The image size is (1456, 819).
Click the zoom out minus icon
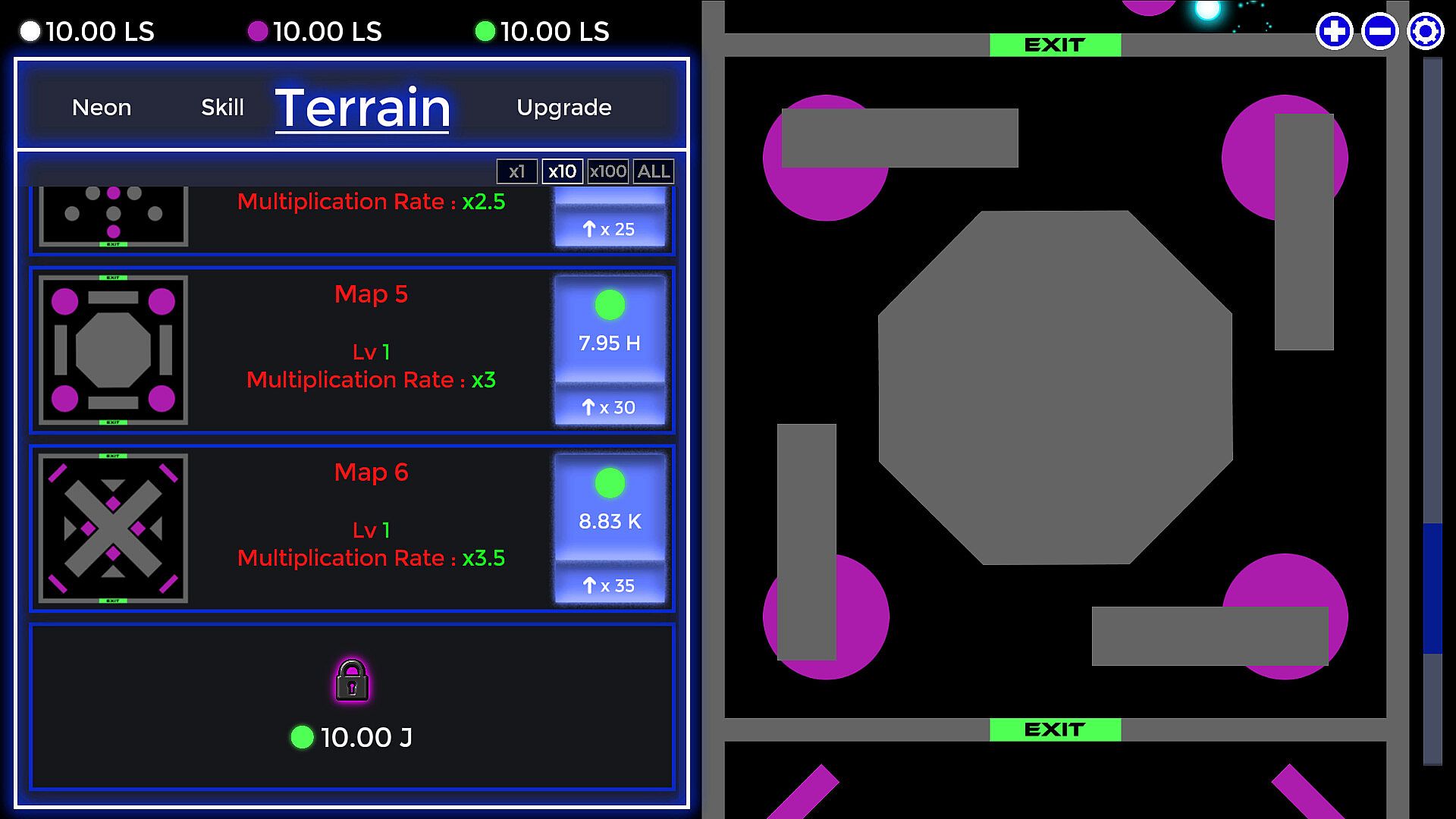(x=1379, y=32)
